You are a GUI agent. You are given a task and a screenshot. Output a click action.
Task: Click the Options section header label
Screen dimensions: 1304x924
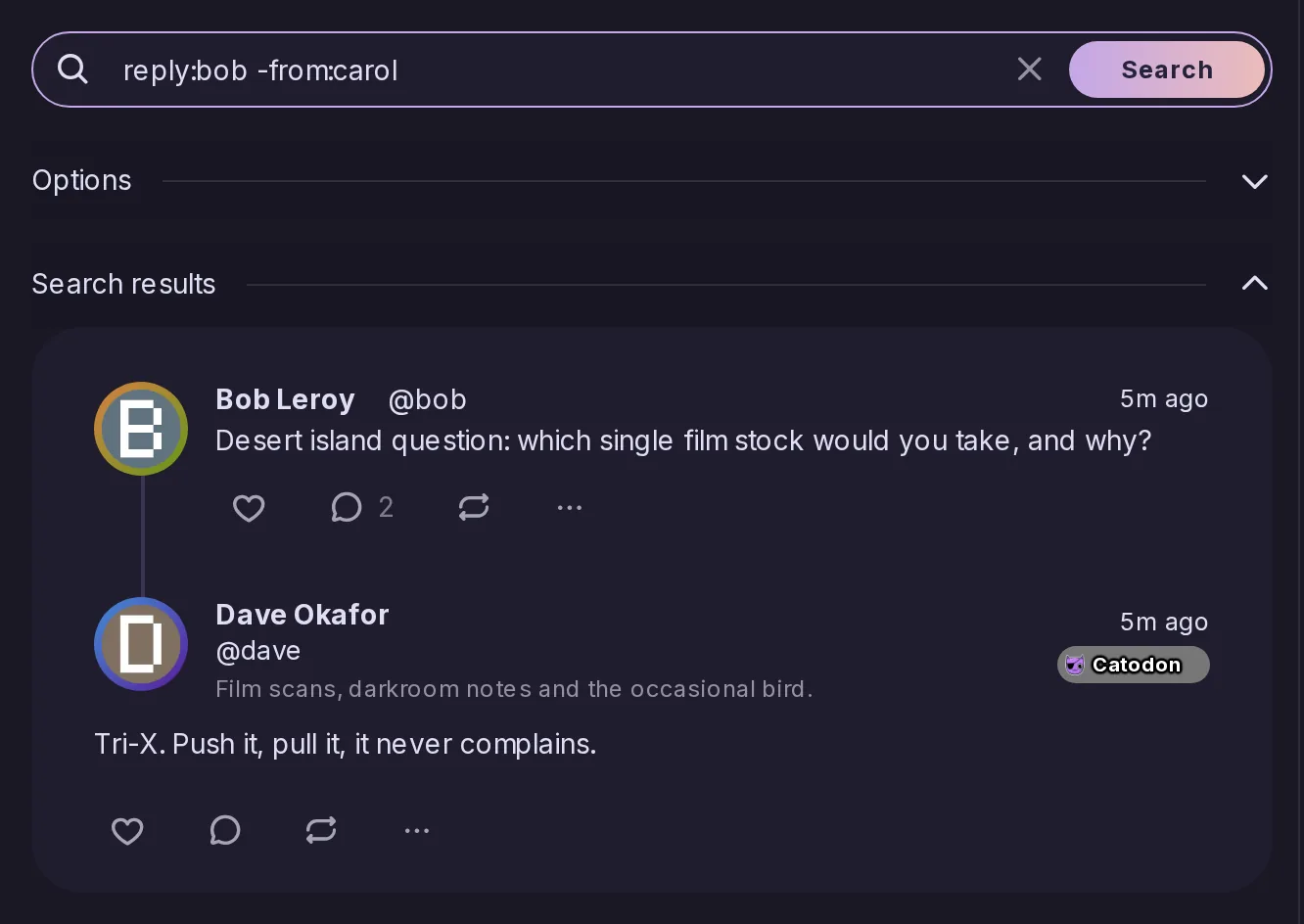(82, 180)
